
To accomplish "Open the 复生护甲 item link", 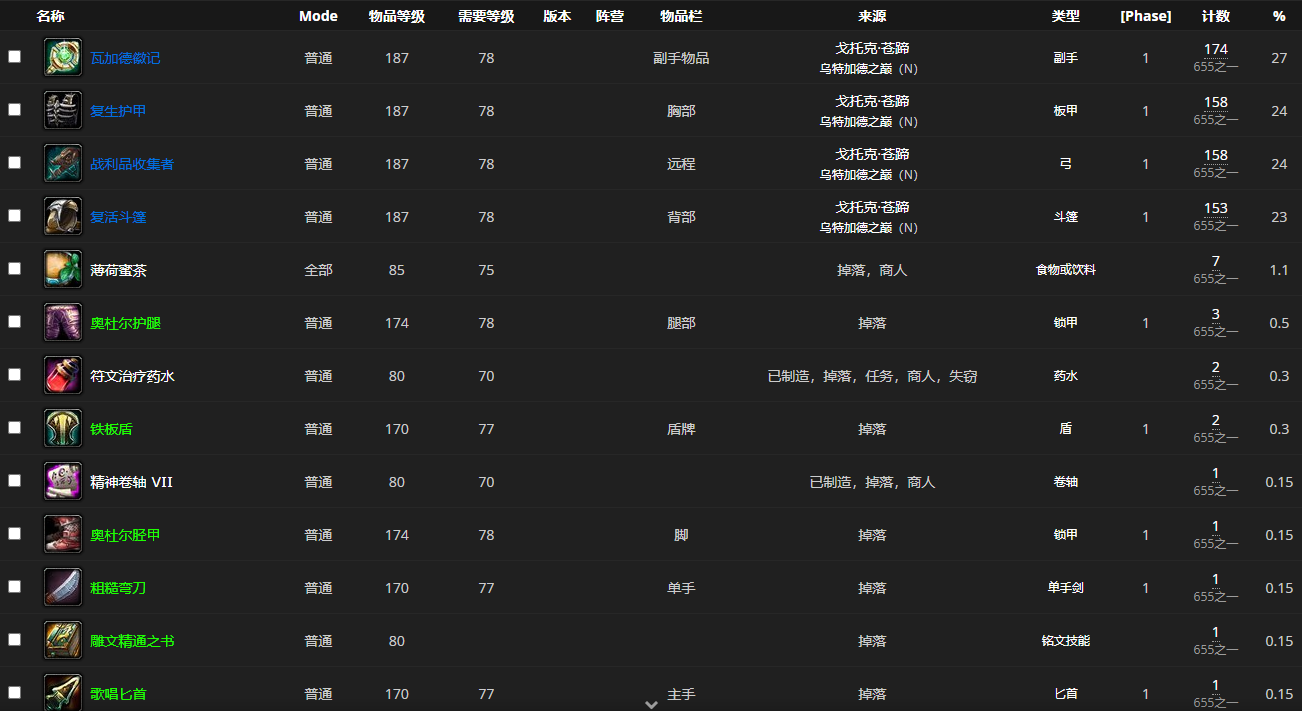I will coord(118,111).
